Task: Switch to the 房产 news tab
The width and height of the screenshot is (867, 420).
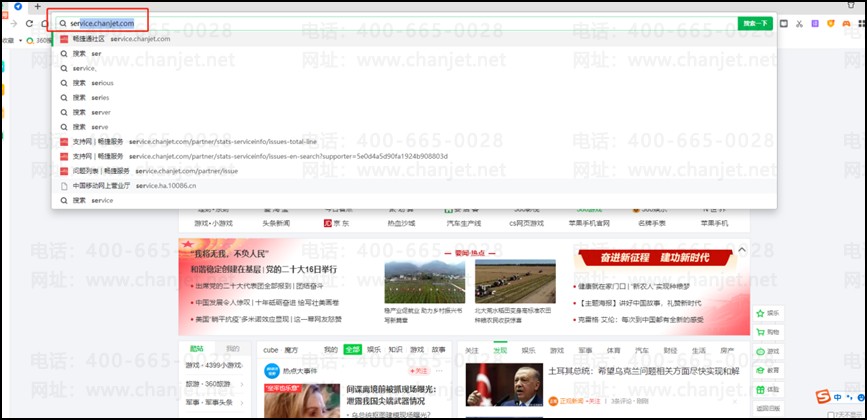Action: point(727,350)
